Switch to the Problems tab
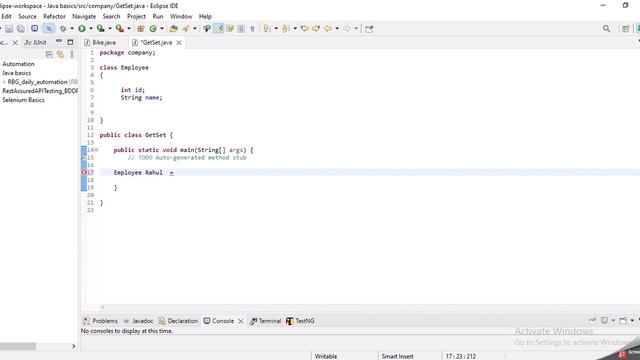The width and height of the screenshot is (640, 360). pyautogui.click(x=100, y=321)
